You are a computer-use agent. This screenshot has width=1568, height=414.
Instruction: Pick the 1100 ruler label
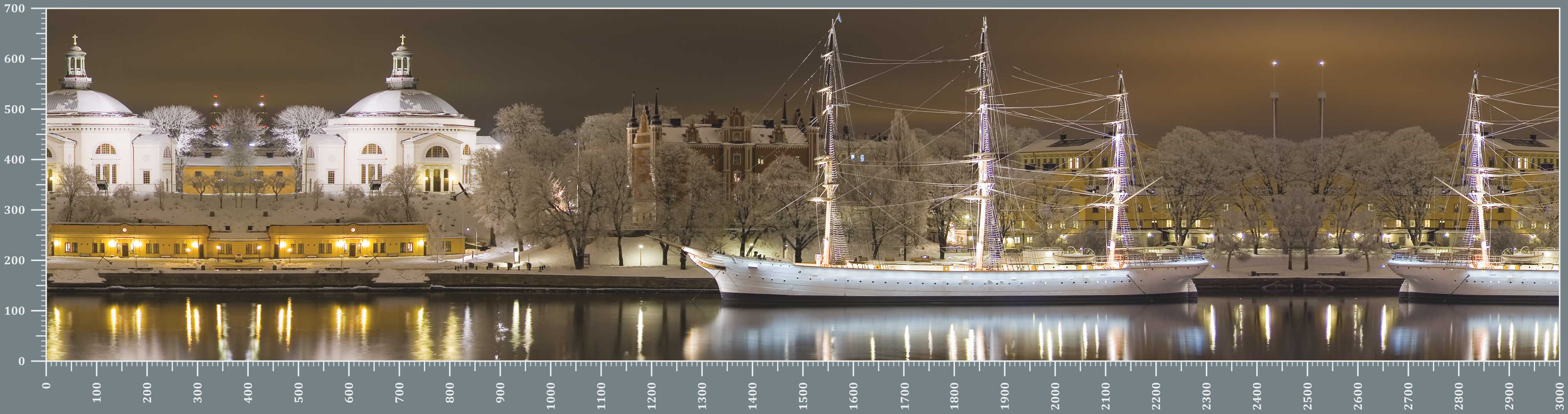601,396
